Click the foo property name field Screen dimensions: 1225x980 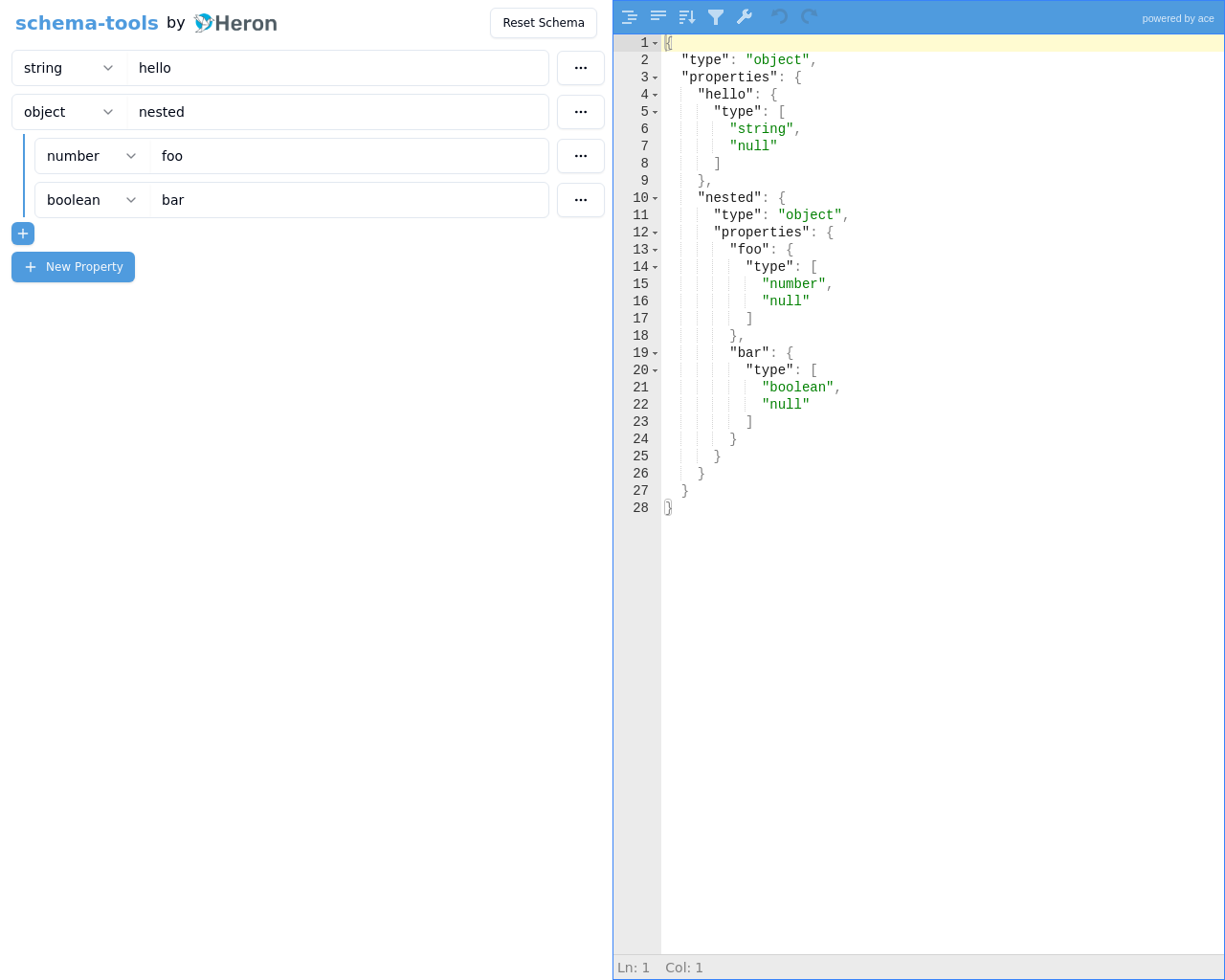tap(349, 156)
